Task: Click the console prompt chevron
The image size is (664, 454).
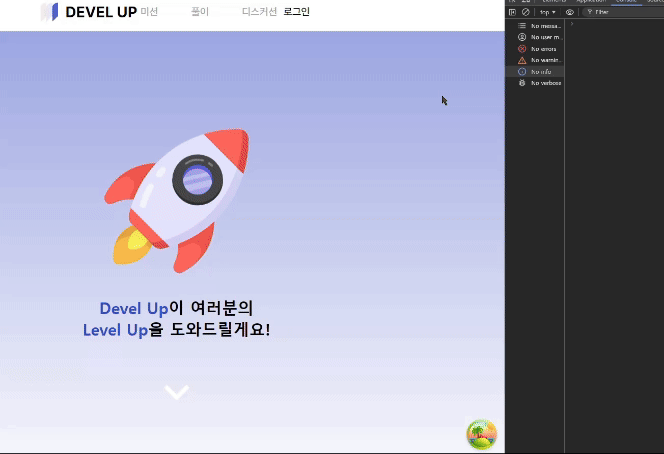Action: coord(572,24)
